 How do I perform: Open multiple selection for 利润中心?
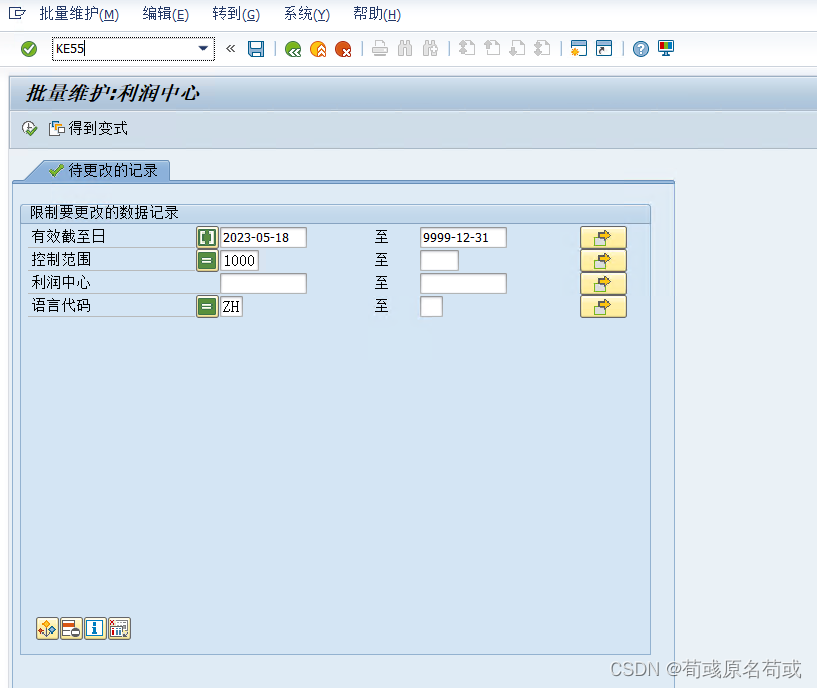603,284
